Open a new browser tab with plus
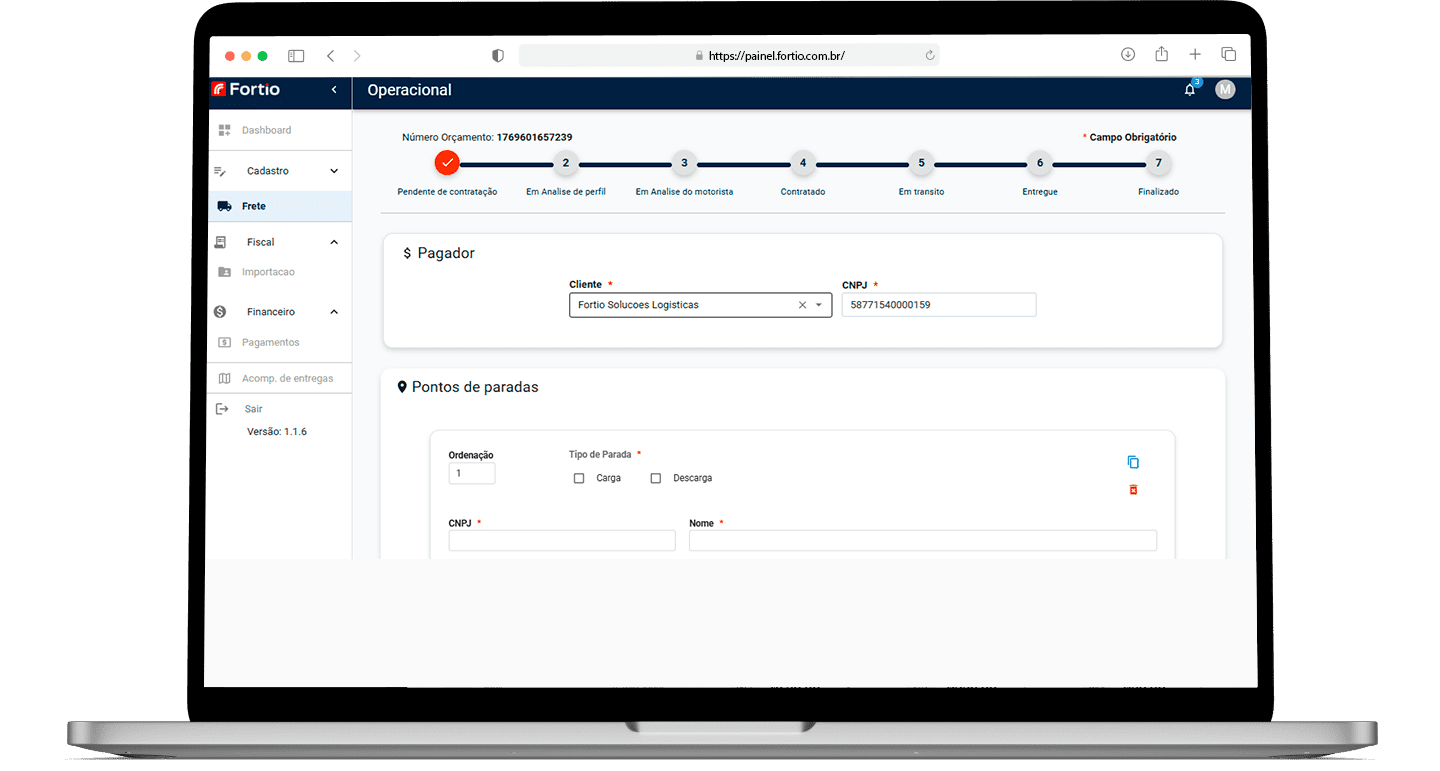1440x771 pixels. 1195,55
